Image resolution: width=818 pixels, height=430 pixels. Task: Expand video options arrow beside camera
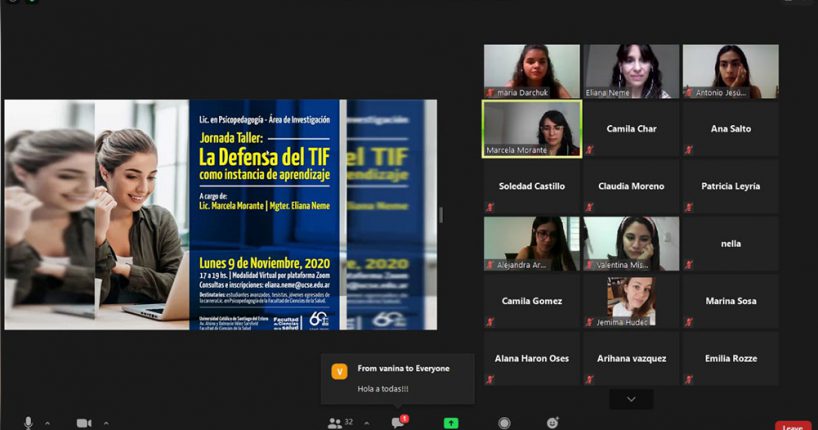pyautogui.click(x=105, y=423)
